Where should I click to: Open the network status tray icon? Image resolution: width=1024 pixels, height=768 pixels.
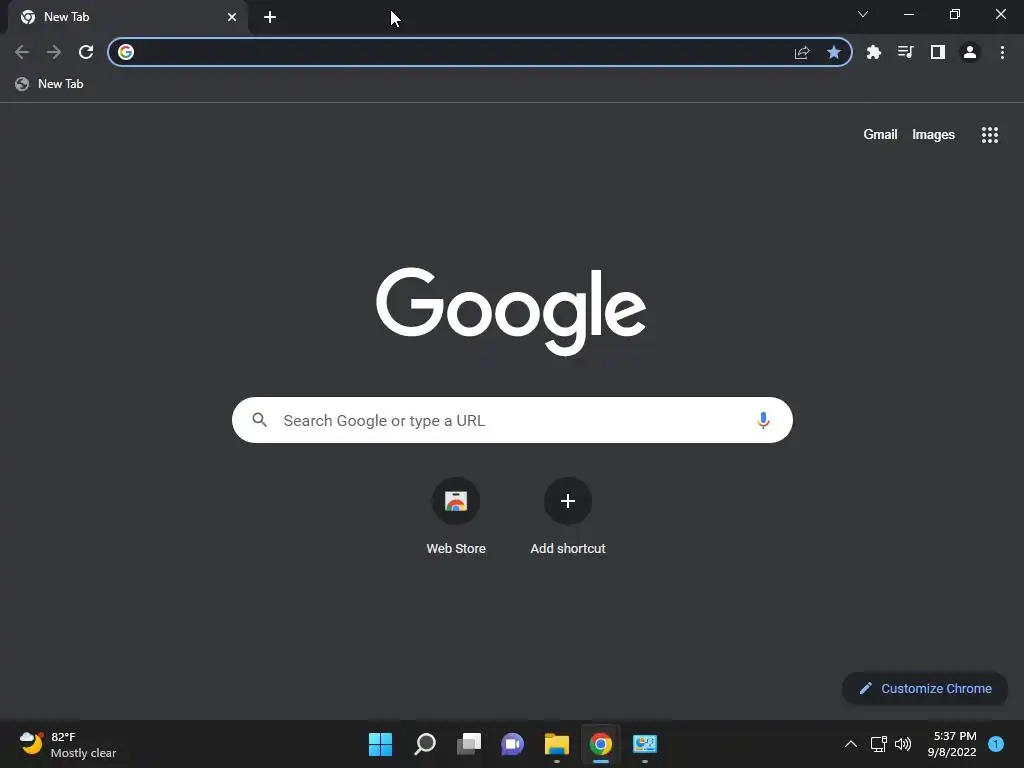click(x=878, y=744)
